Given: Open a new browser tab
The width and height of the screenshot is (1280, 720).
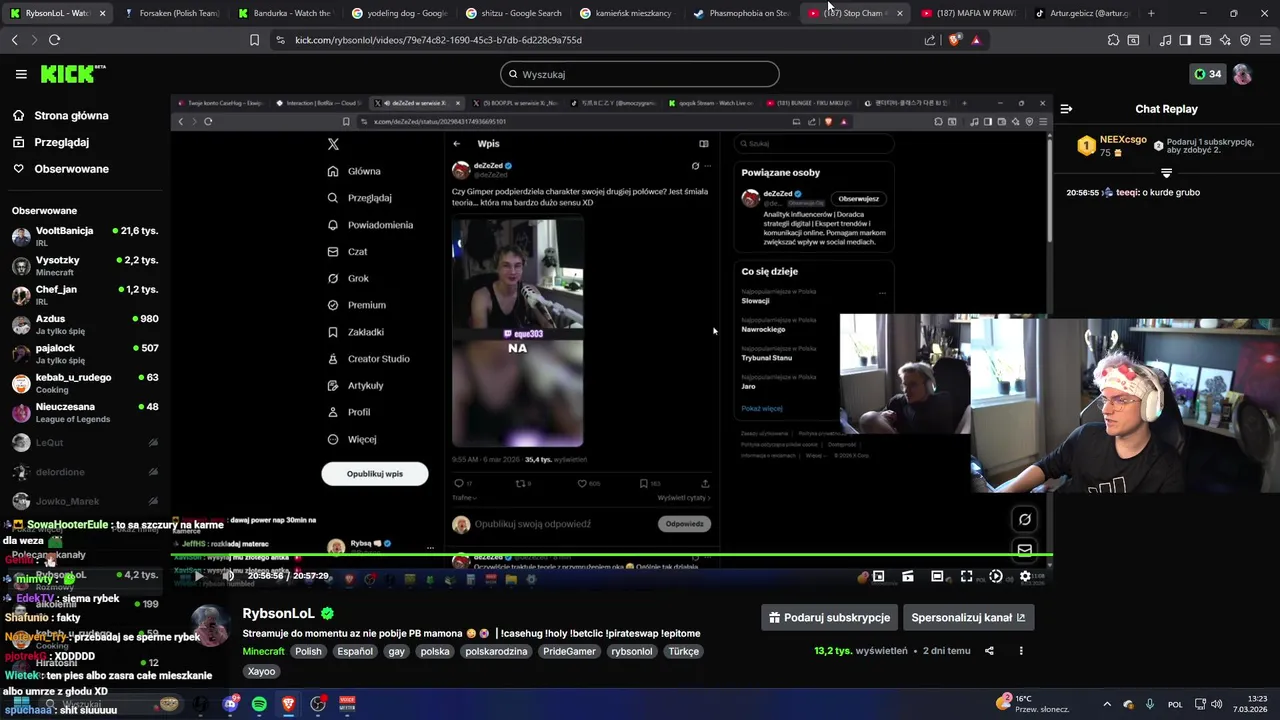Looking at the screenshot, I should tap(1151, 13).
